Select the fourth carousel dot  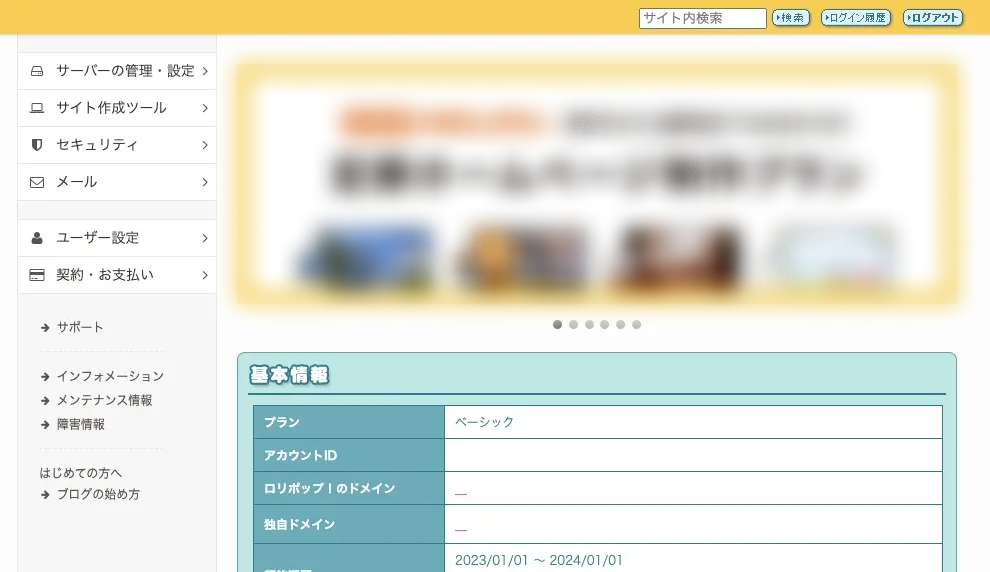(x=605, y=325)
